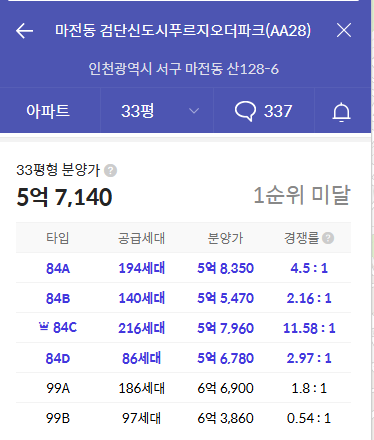Click the 5억 6,780 price
The image size is (374, 440).
(x=225, y=358)
